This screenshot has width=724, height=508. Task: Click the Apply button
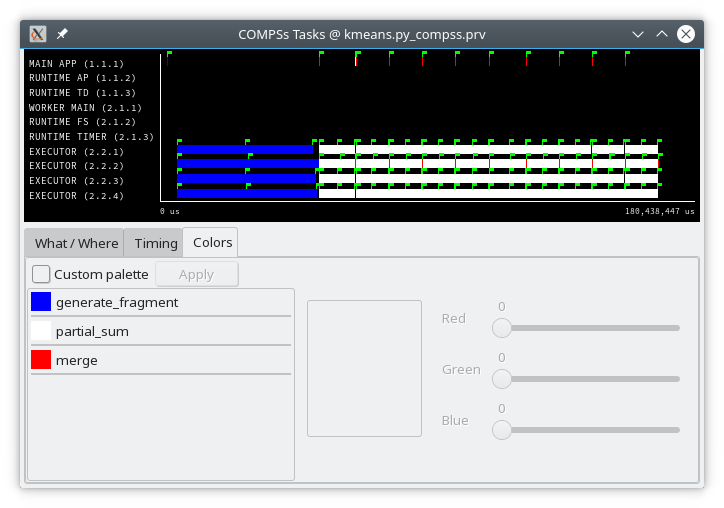point(197,274)
